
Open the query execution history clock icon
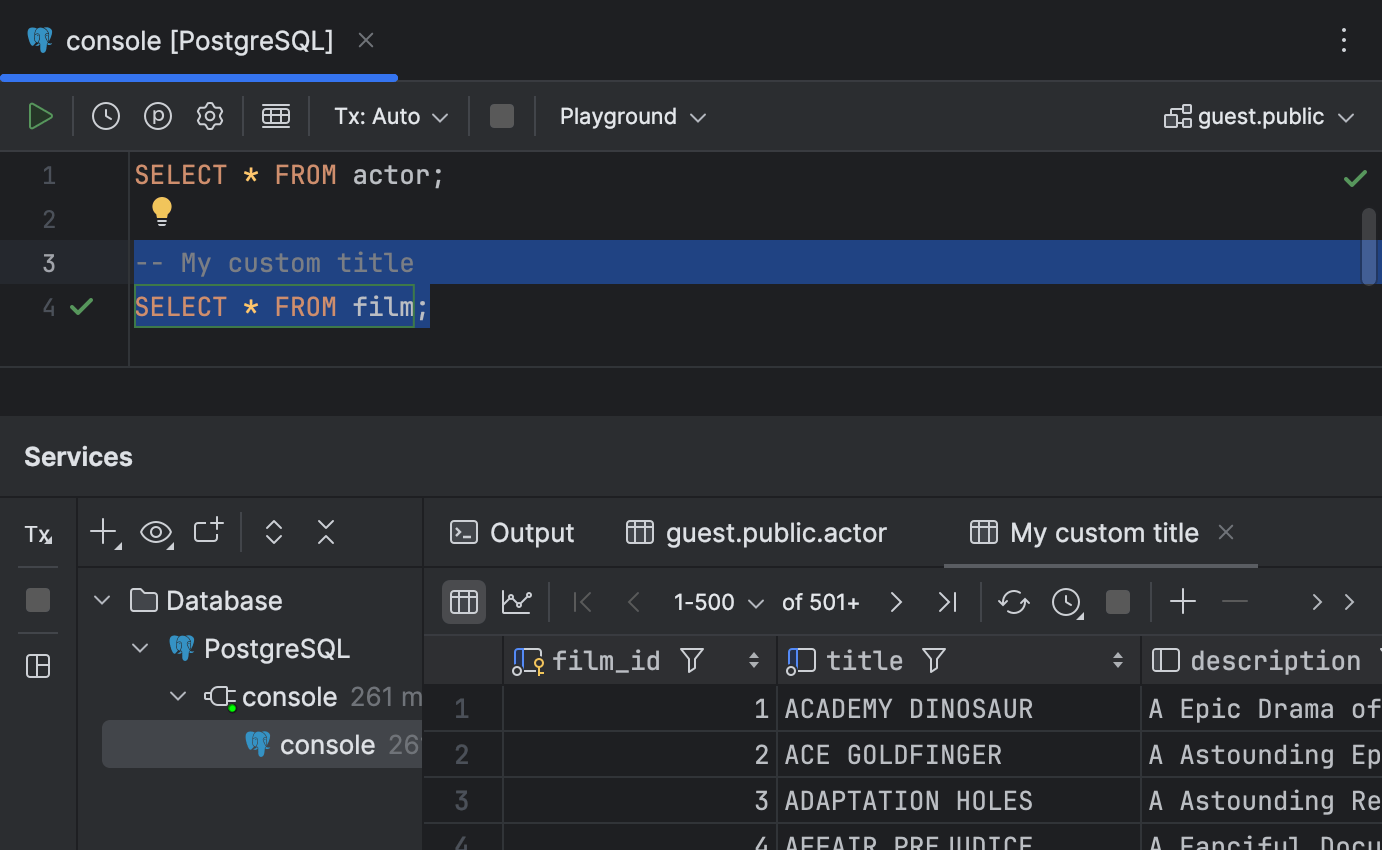point(105,115)
